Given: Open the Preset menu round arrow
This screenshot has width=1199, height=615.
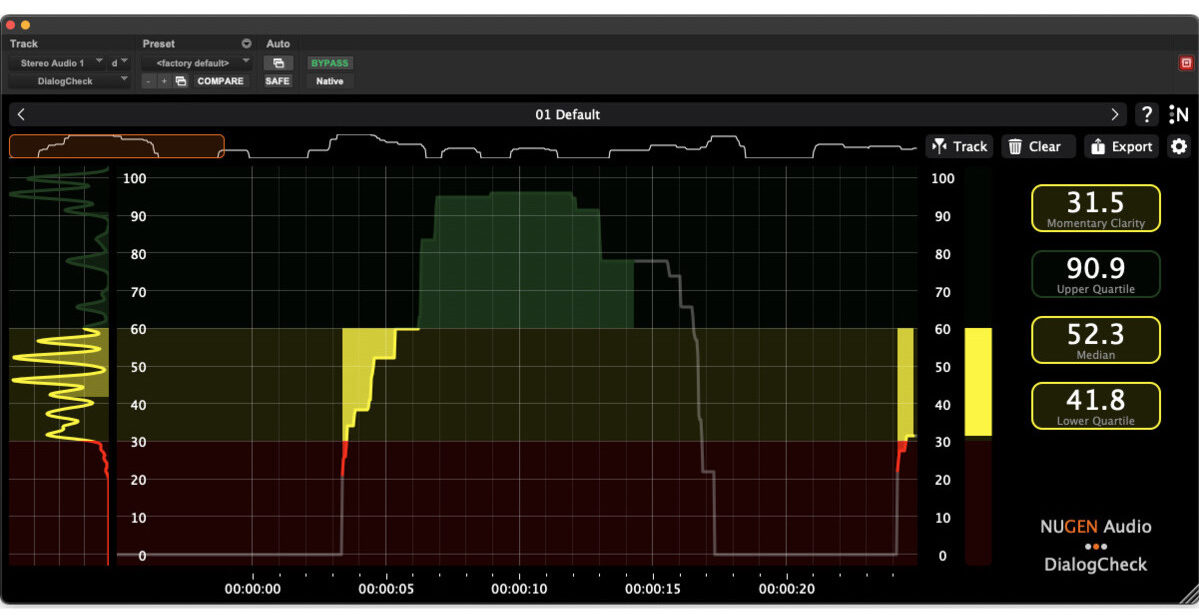Looking at the screenshot, I should click(x=247, y=44).
